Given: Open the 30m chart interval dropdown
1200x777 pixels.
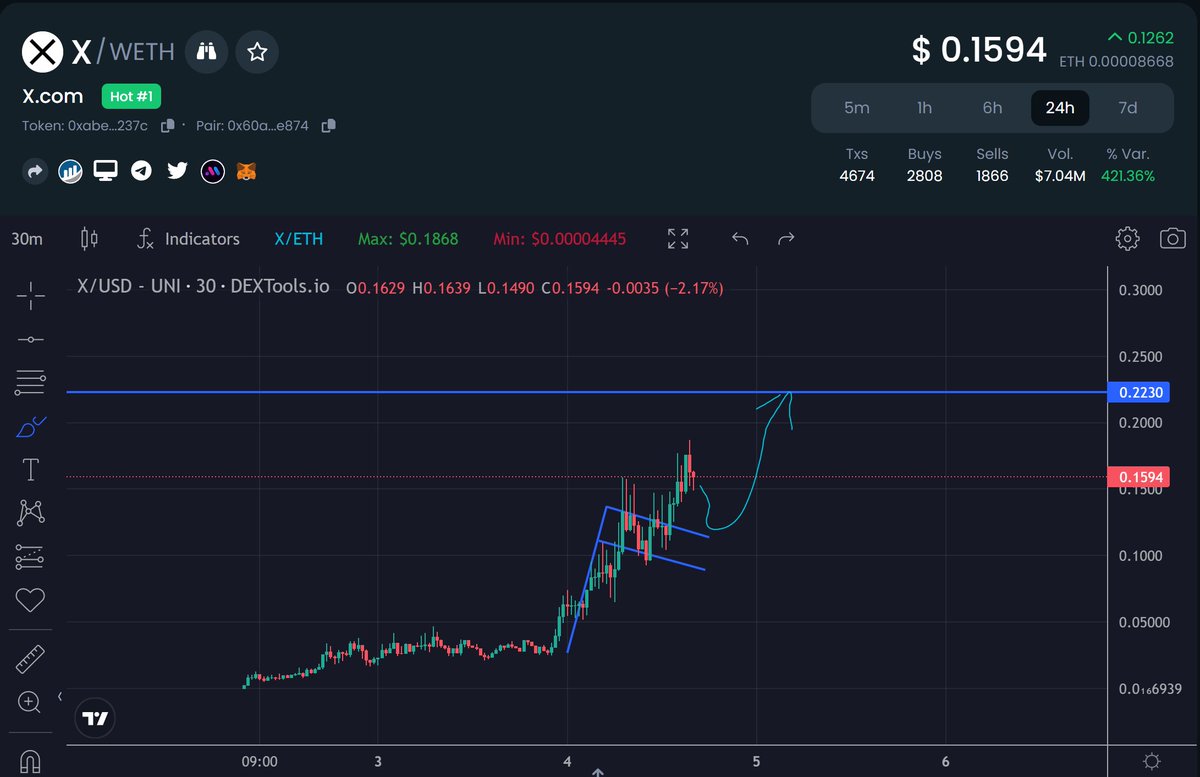Looking at the screenshot, I should tap(28, 239).
